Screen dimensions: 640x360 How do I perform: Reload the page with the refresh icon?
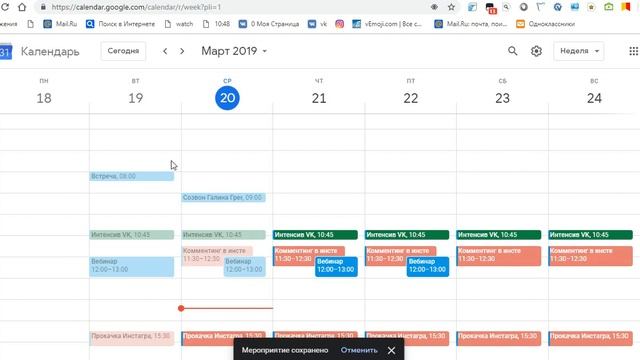click(x=4, y=7)
